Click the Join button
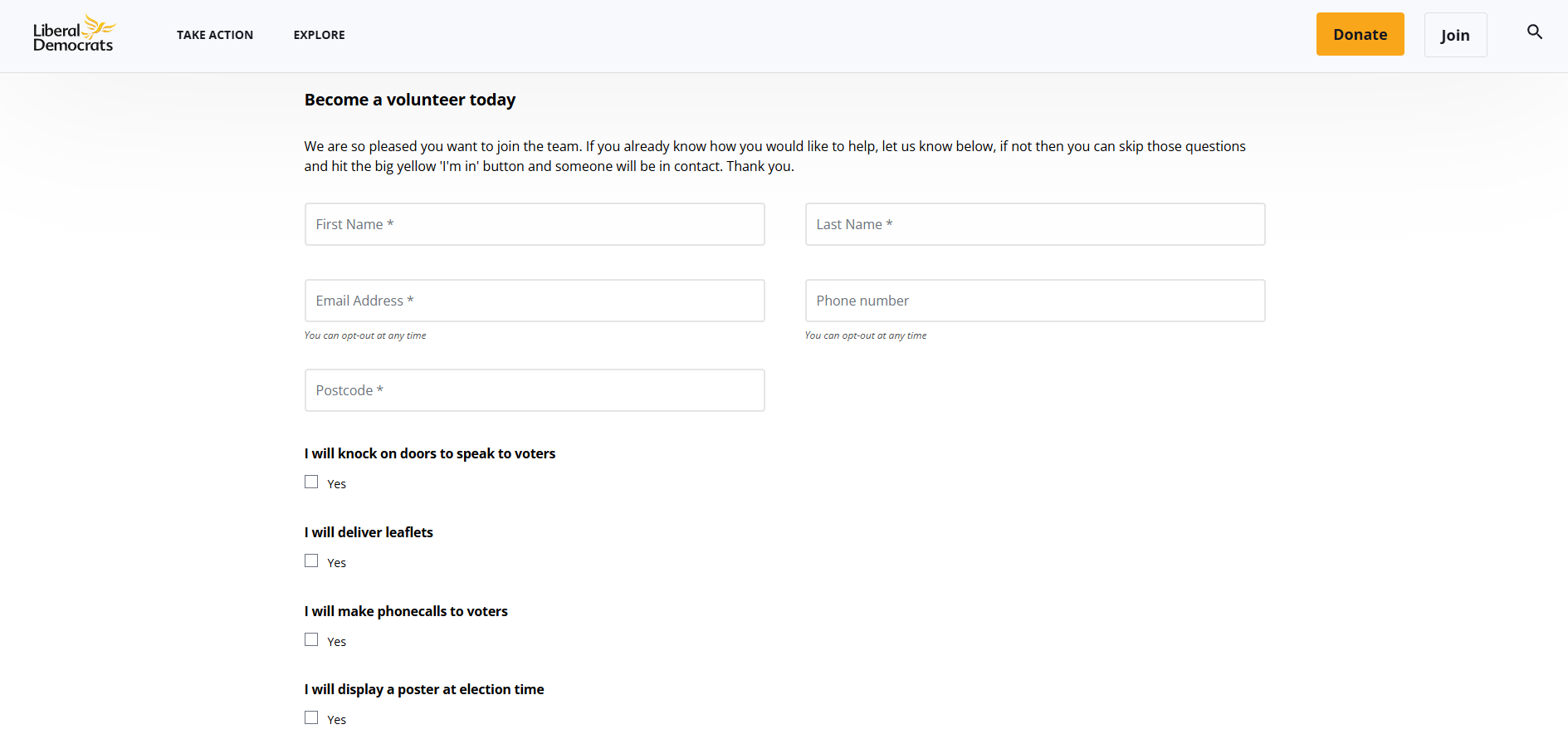This screenshot has width=1568, height=744. 1454,35
